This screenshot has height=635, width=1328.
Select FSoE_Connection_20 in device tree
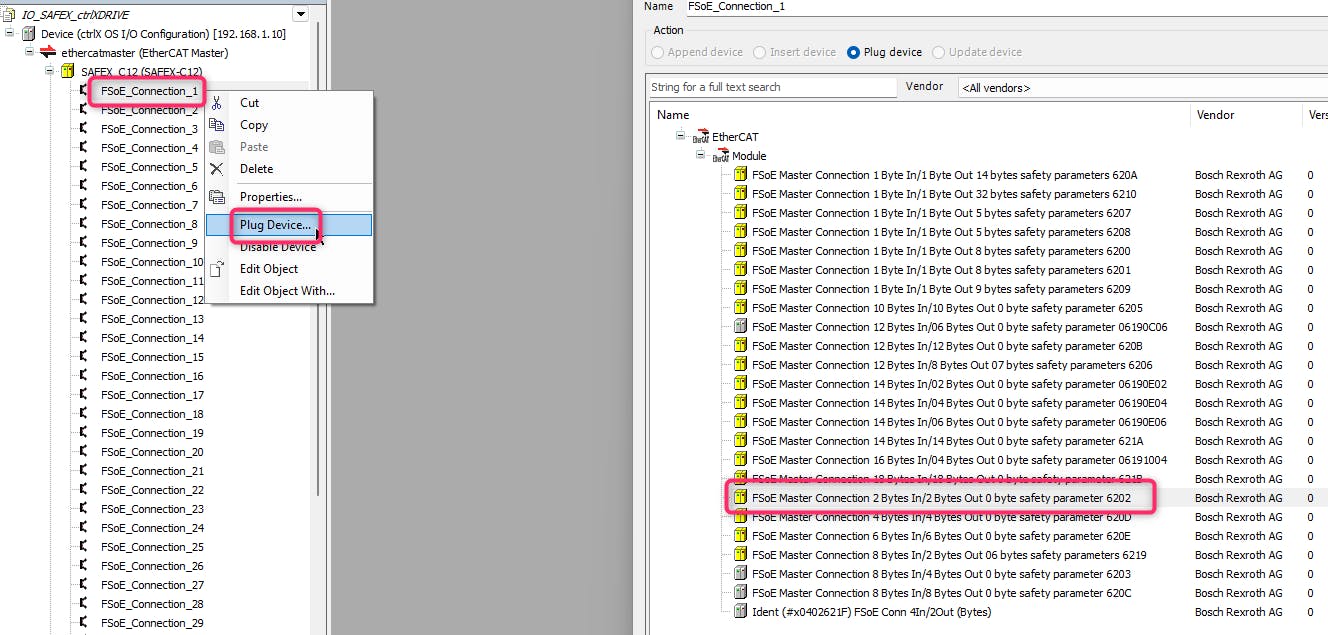pyautogui.click(x=152, y=452)
